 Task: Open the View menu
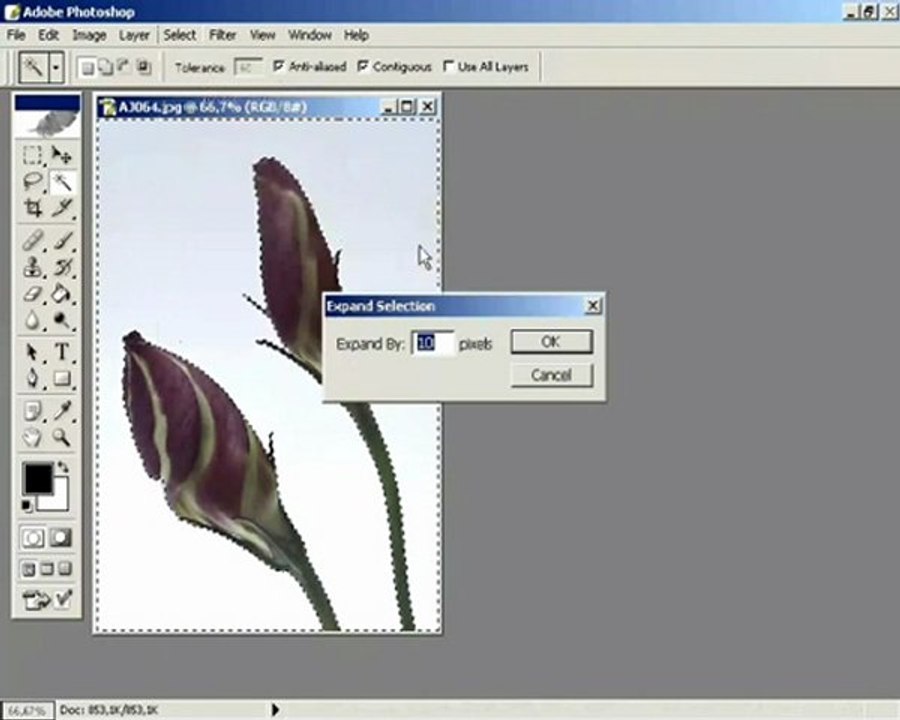262,35
